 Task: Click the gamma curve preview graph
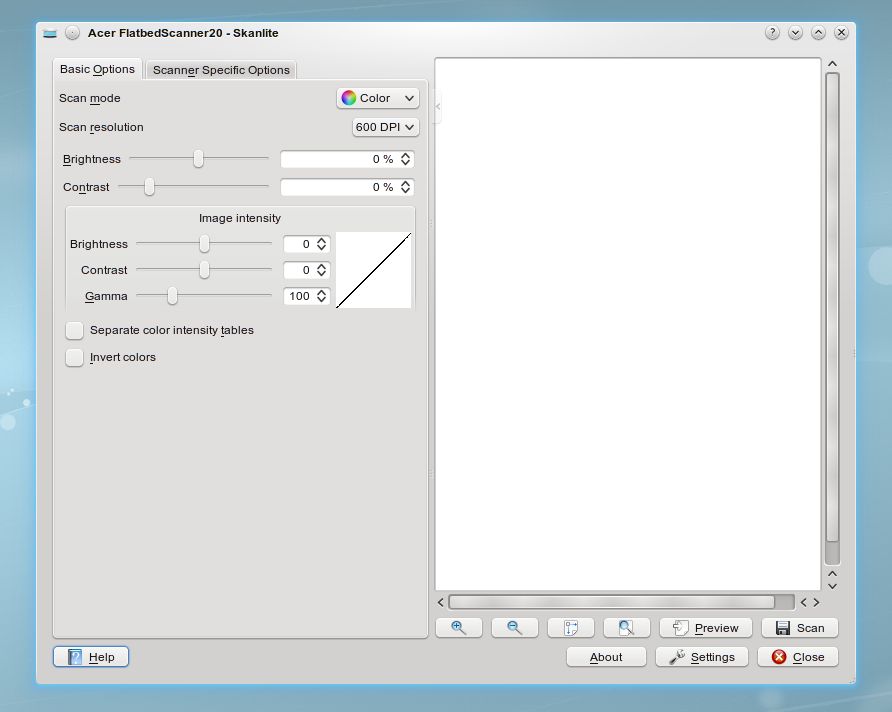pyautogui.click(x=374, y=270)
